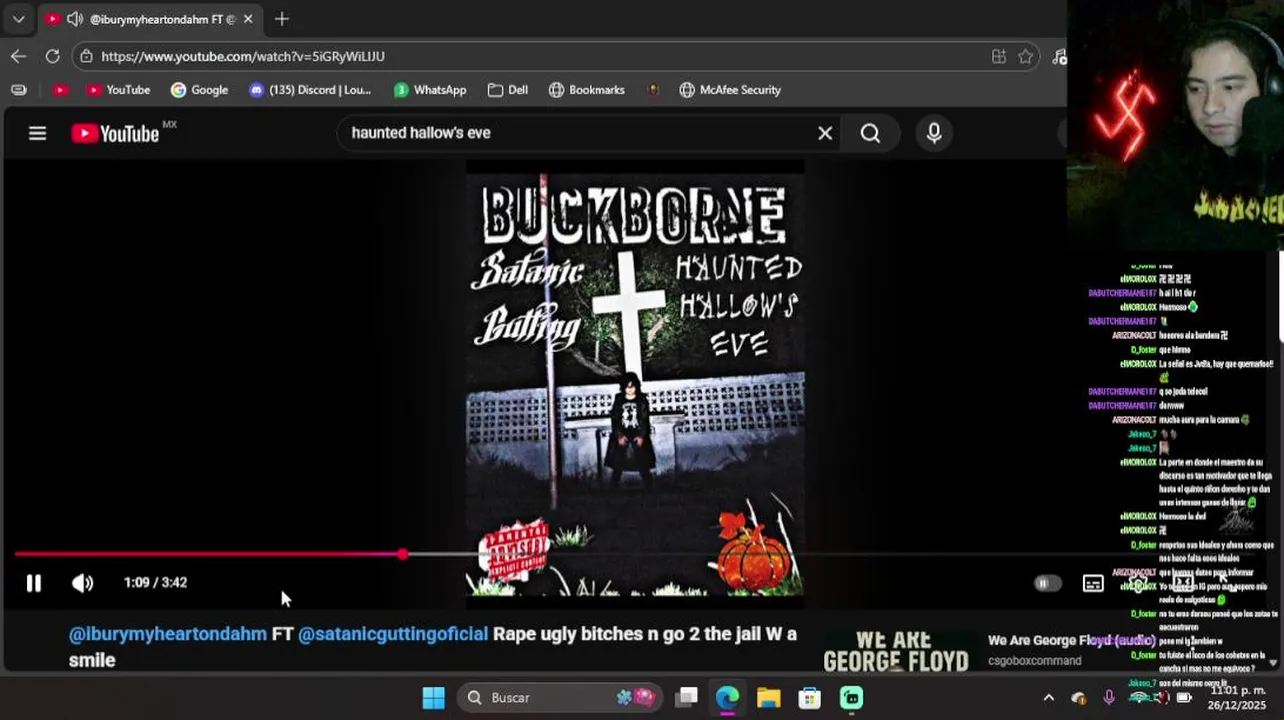Open File Explorer from the taskbar

[x=768, y=697]
